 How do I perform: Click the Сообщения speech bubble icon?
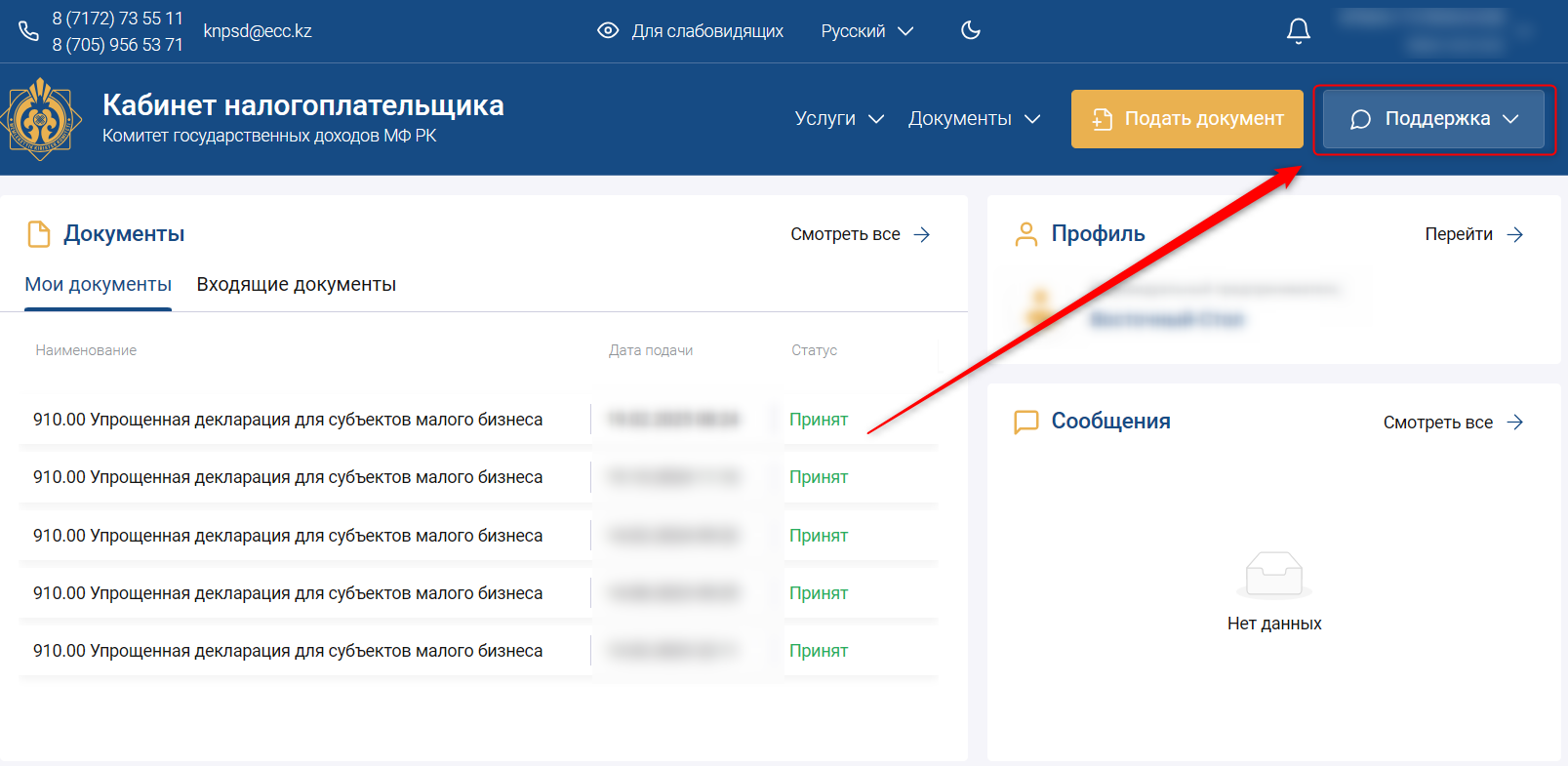pyautogui.click(x=1026, y=422)
